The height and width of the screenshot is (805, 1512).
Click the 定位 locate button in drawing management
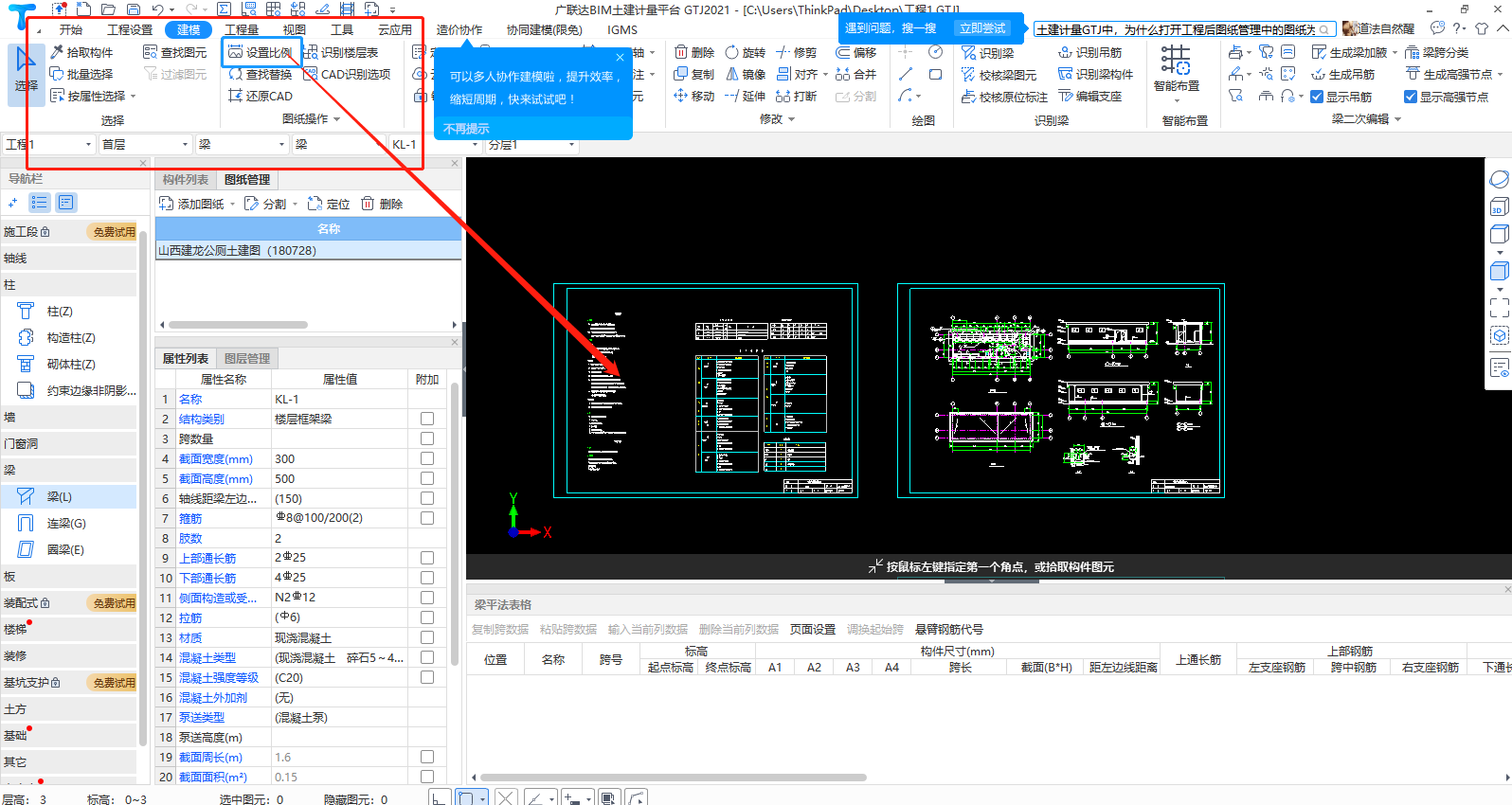click(329, 204)
